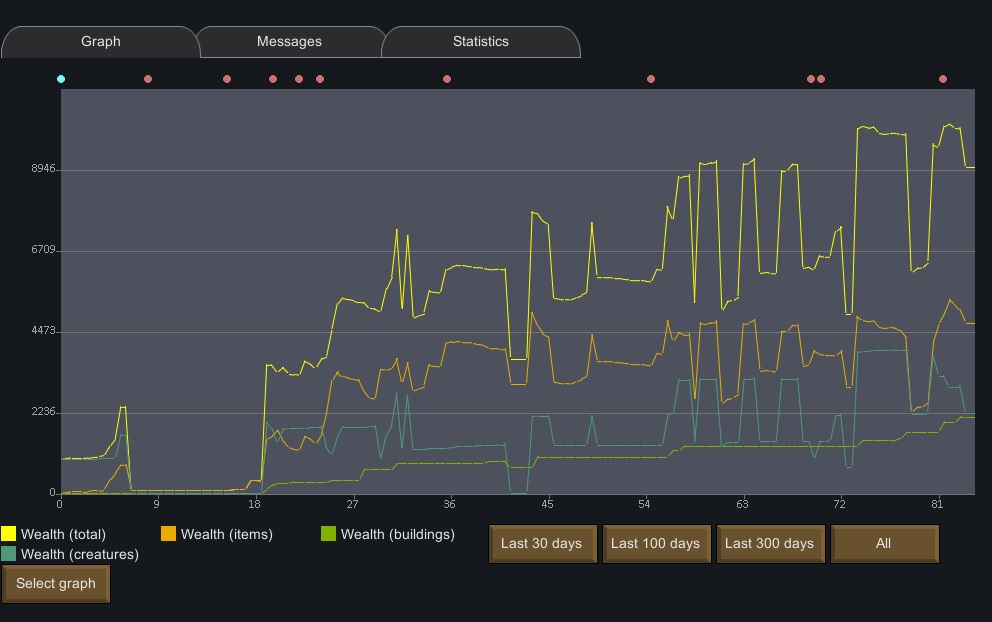Click the 4473 y-axis value
Viewport: 992px width, 622px height.
[x=43, y=330]
